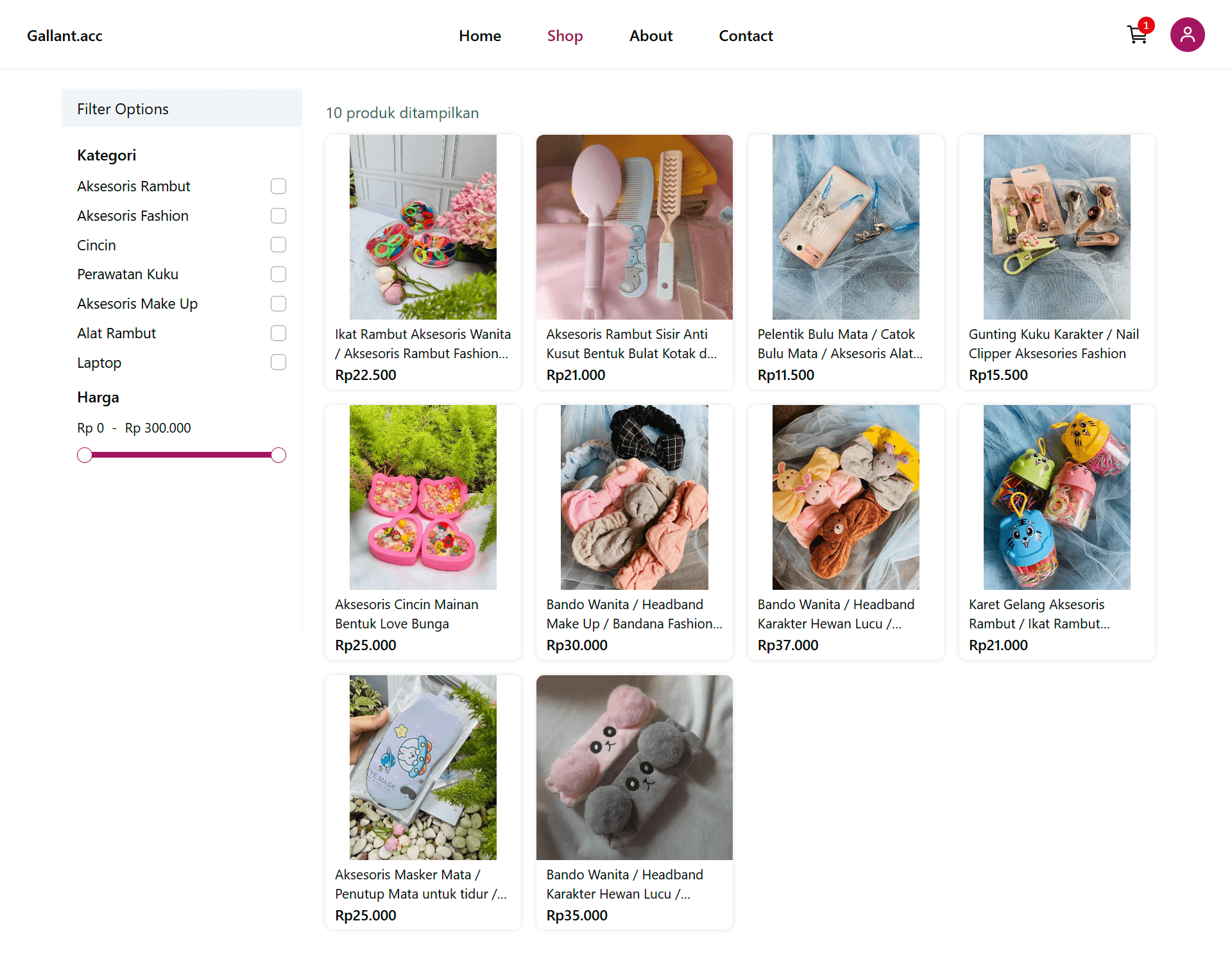
Task: Enable the Cincin category filter
Action: coord(278,245)
